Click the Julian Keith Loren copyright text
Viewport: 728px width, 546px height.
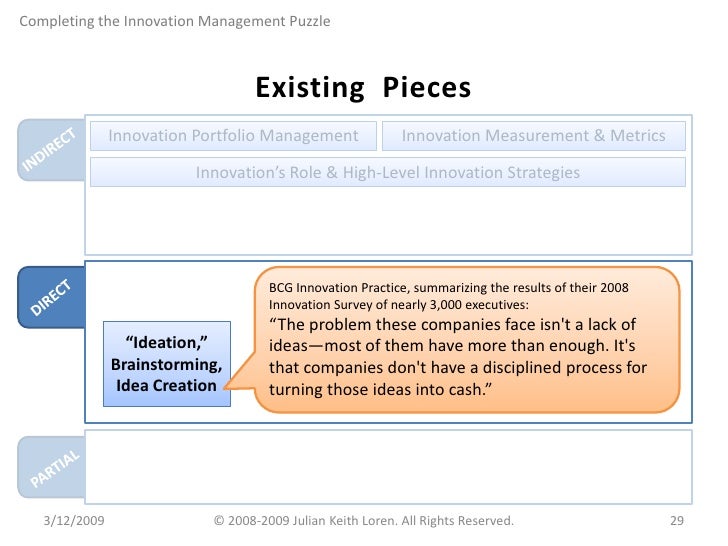[x=364, y=520]
